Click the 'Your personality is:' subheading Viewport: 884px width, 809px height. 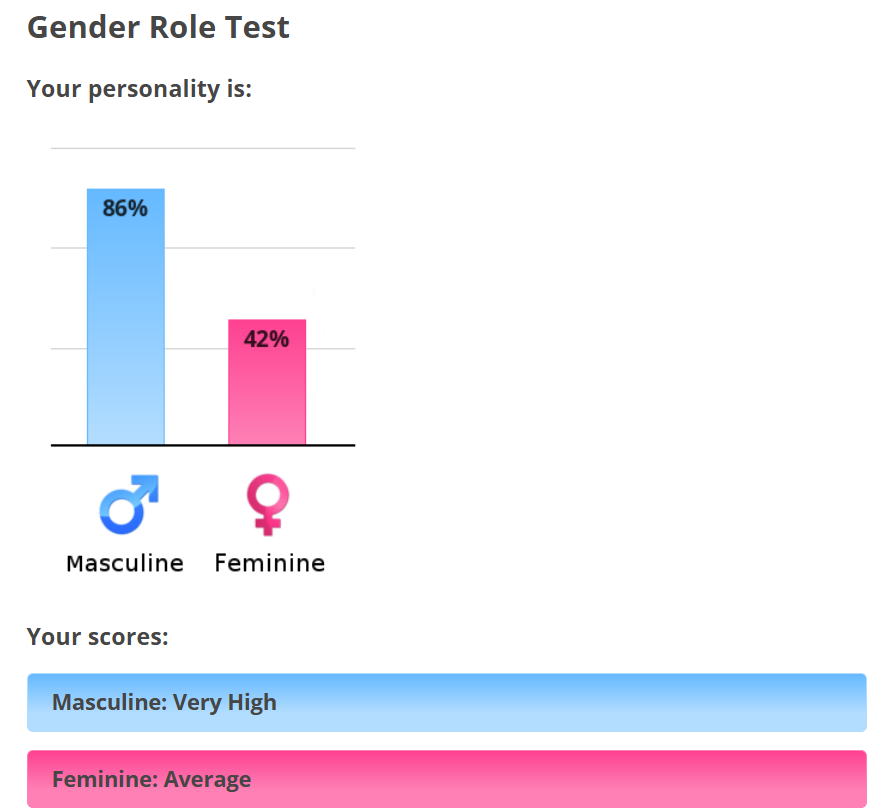click(139, 89)
